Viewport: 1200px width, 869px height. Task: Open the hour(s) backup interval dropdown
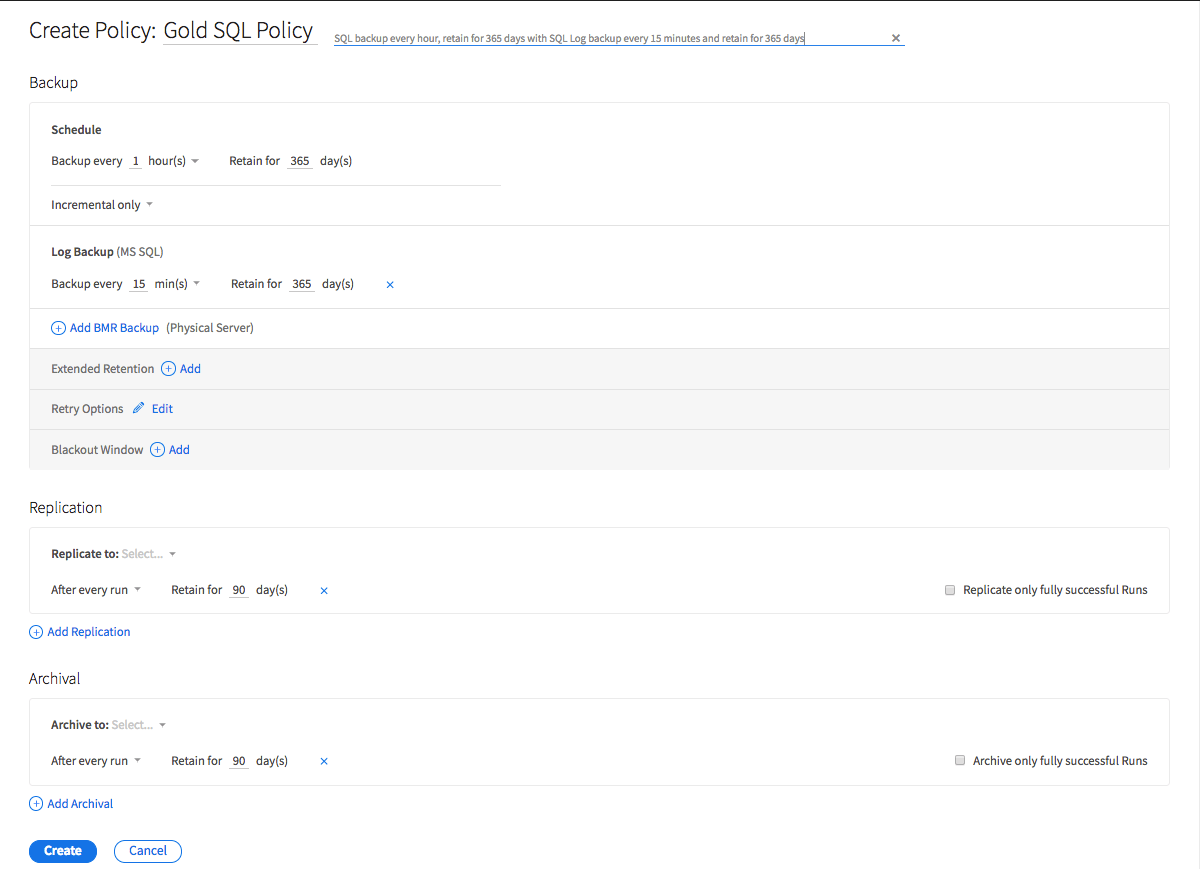pyautogui.click(x=174, y=161)
